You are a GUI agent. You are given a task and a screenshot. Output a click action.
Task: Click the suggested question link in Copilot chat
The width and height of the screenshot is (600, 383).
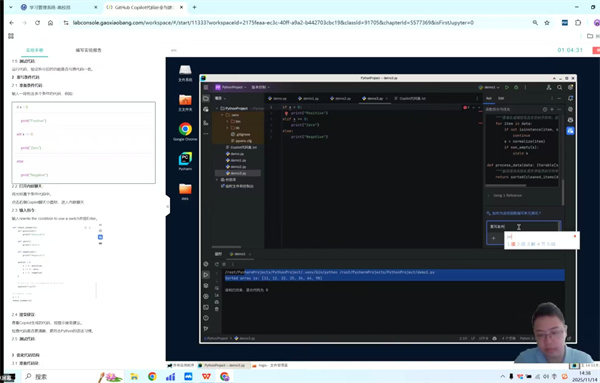pyautogui.click(x=514, y=213)
